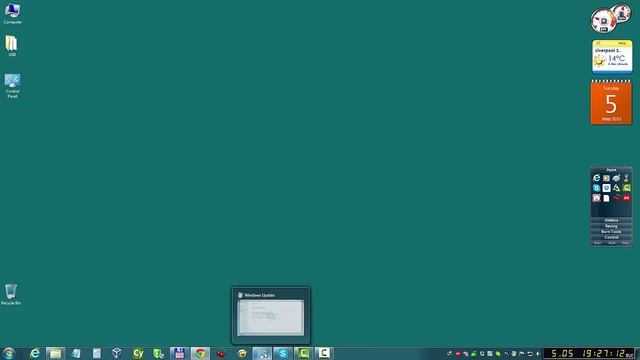Open the USB folder on desktop
The height and width of the screenshot is (360, 640).
pyautogui.click(x=12, y=46)
